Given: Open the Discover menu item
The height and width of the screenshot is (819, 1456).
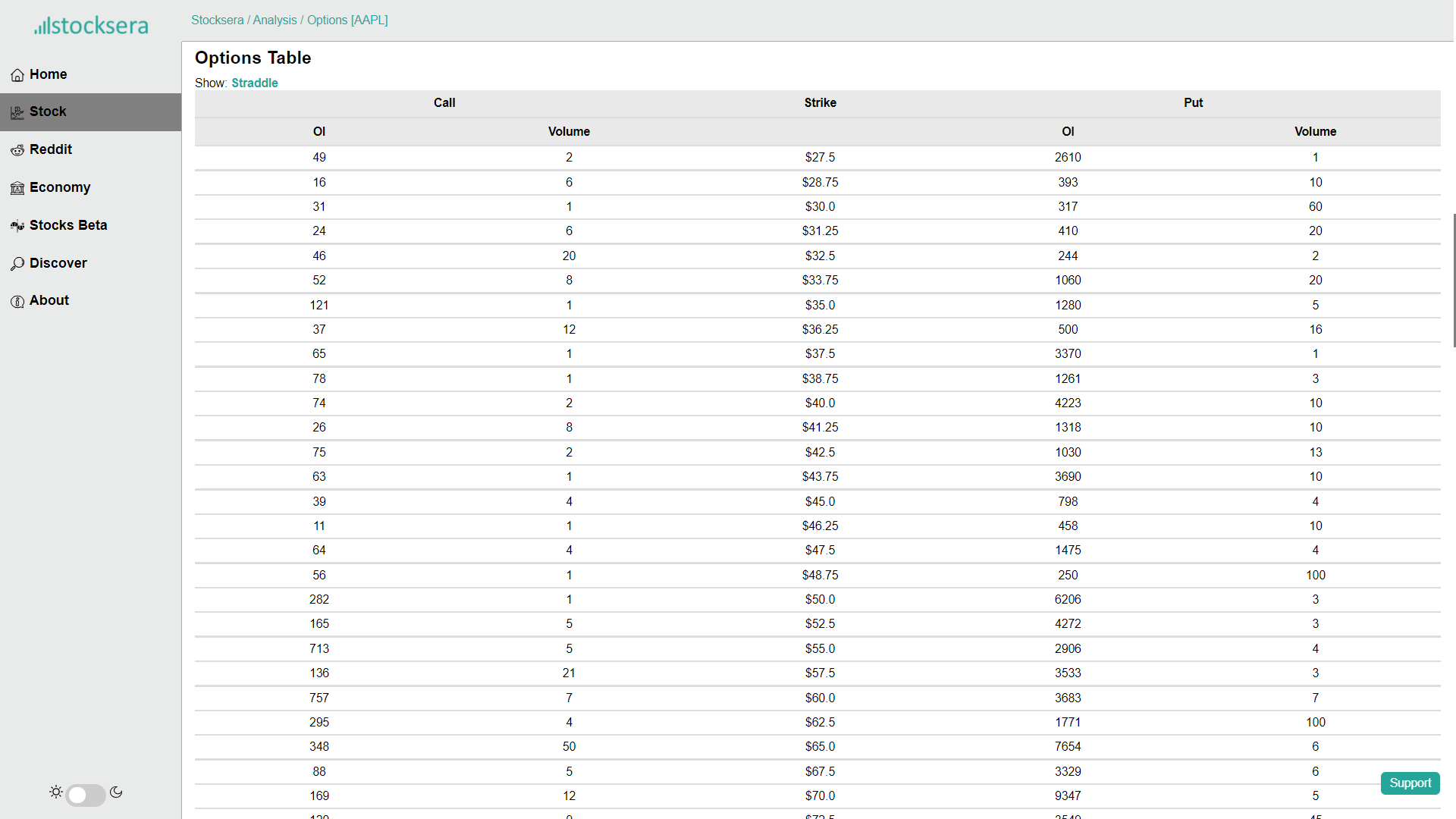Looking at the screenshot, I should (x=58, y=263).
